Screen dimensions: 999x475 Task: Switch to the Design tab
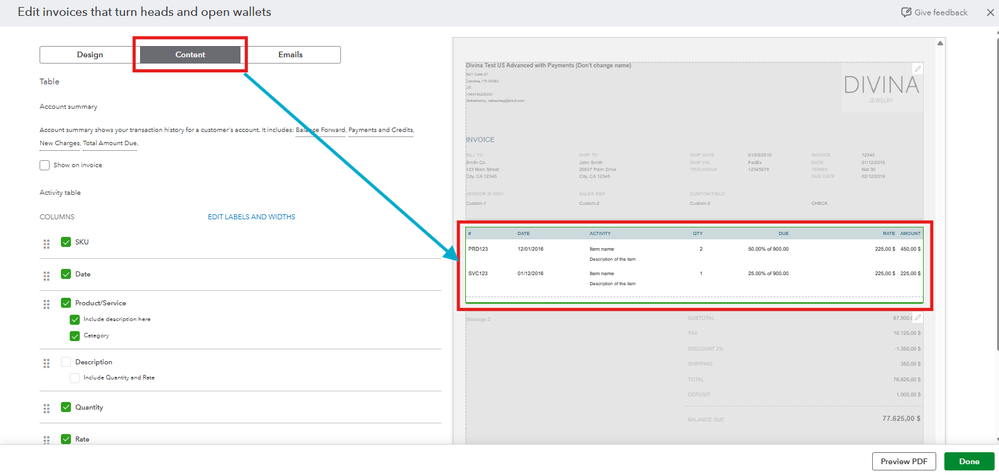pyautogui.click(x=90, y=55)
